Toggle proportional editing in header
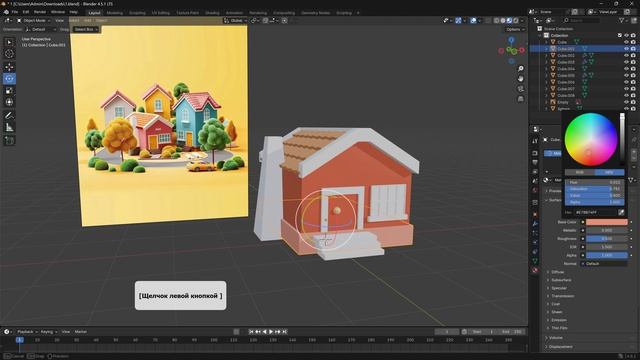The width and height of the screenshot is (640, 360). pos(284,20)
